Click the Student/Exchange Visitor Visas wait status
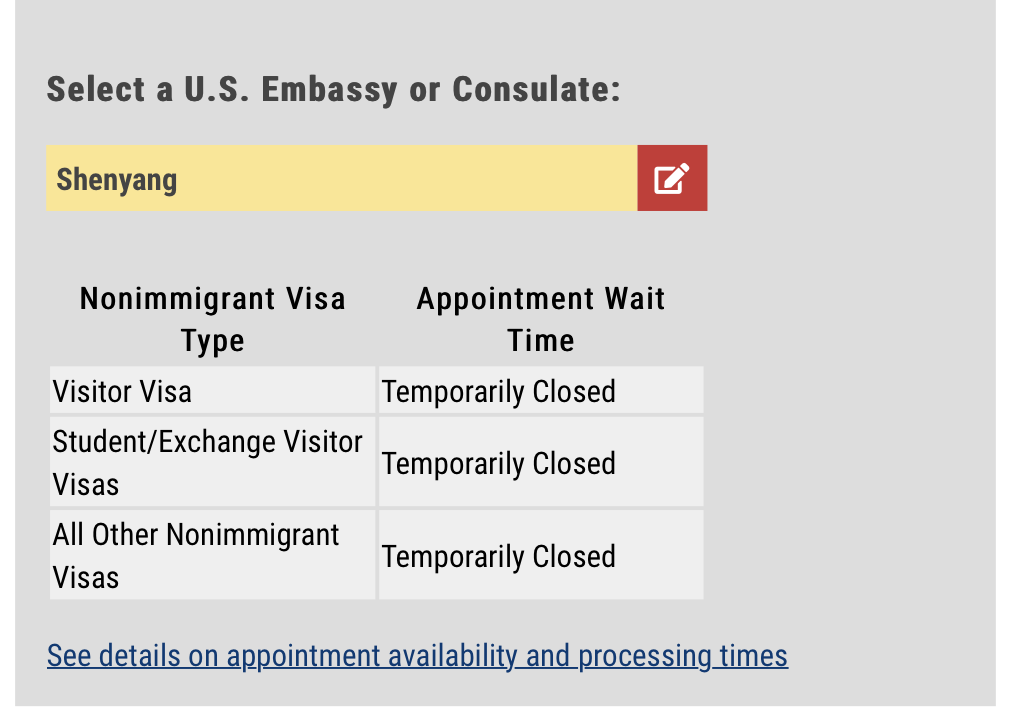This screenshot has width=1010, height=720. pos(499,463)
